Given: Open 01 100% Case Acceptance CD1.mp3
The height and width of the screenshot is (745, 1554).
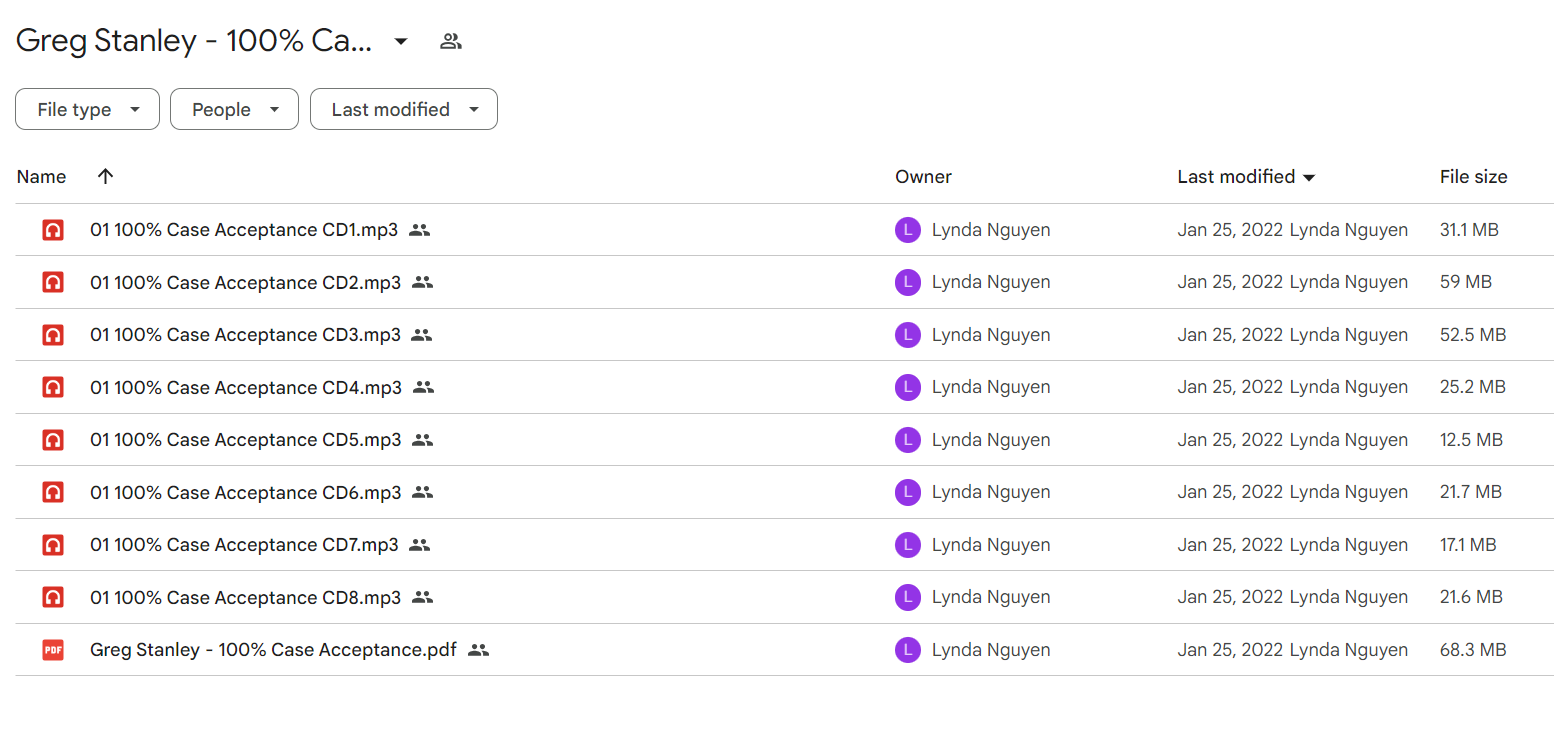Looking at the screenshot, I should tap(244, 230).
